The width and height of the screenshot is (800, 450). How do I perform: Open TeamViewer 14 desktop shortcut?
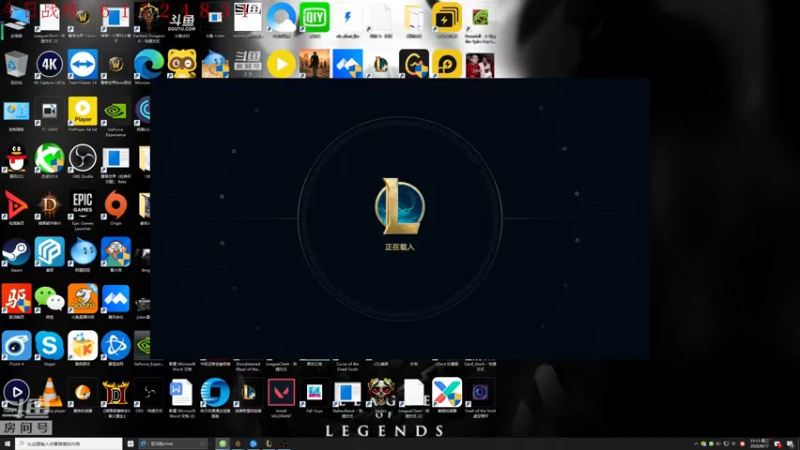coord(83,66)
